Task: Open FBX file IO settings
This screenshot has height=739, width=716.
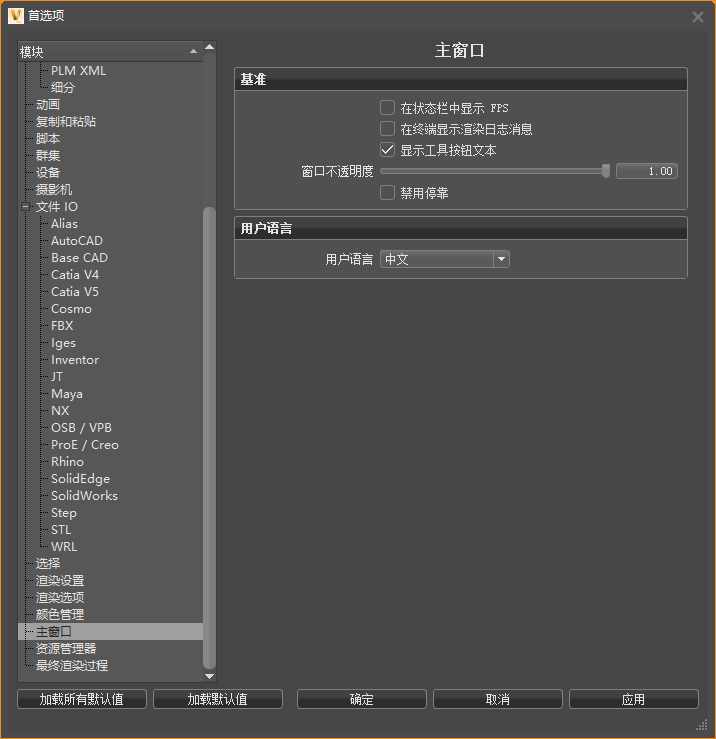Action: pos(62,326)
